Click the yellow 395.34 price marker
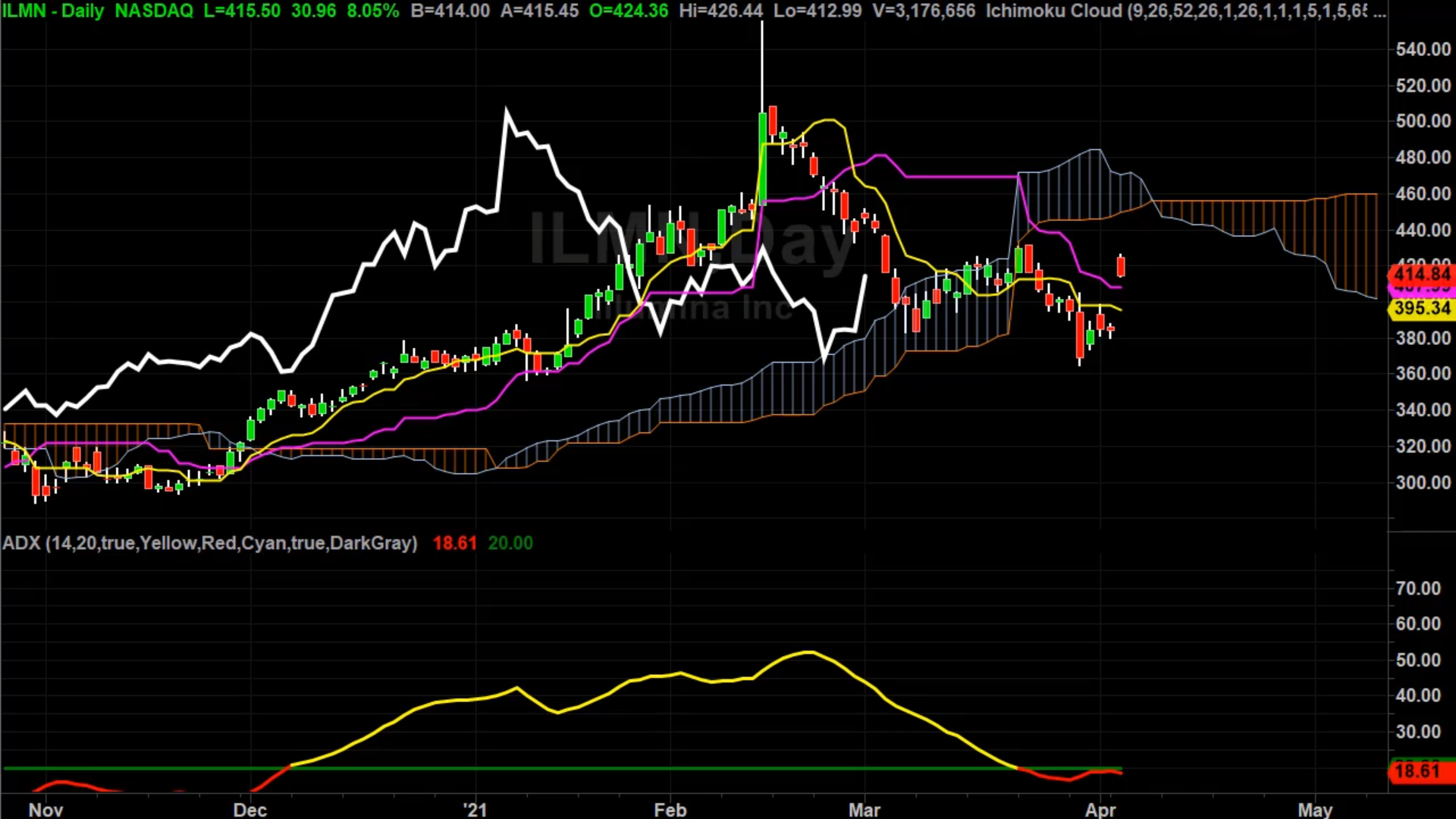 click(x=1422, y=308)
